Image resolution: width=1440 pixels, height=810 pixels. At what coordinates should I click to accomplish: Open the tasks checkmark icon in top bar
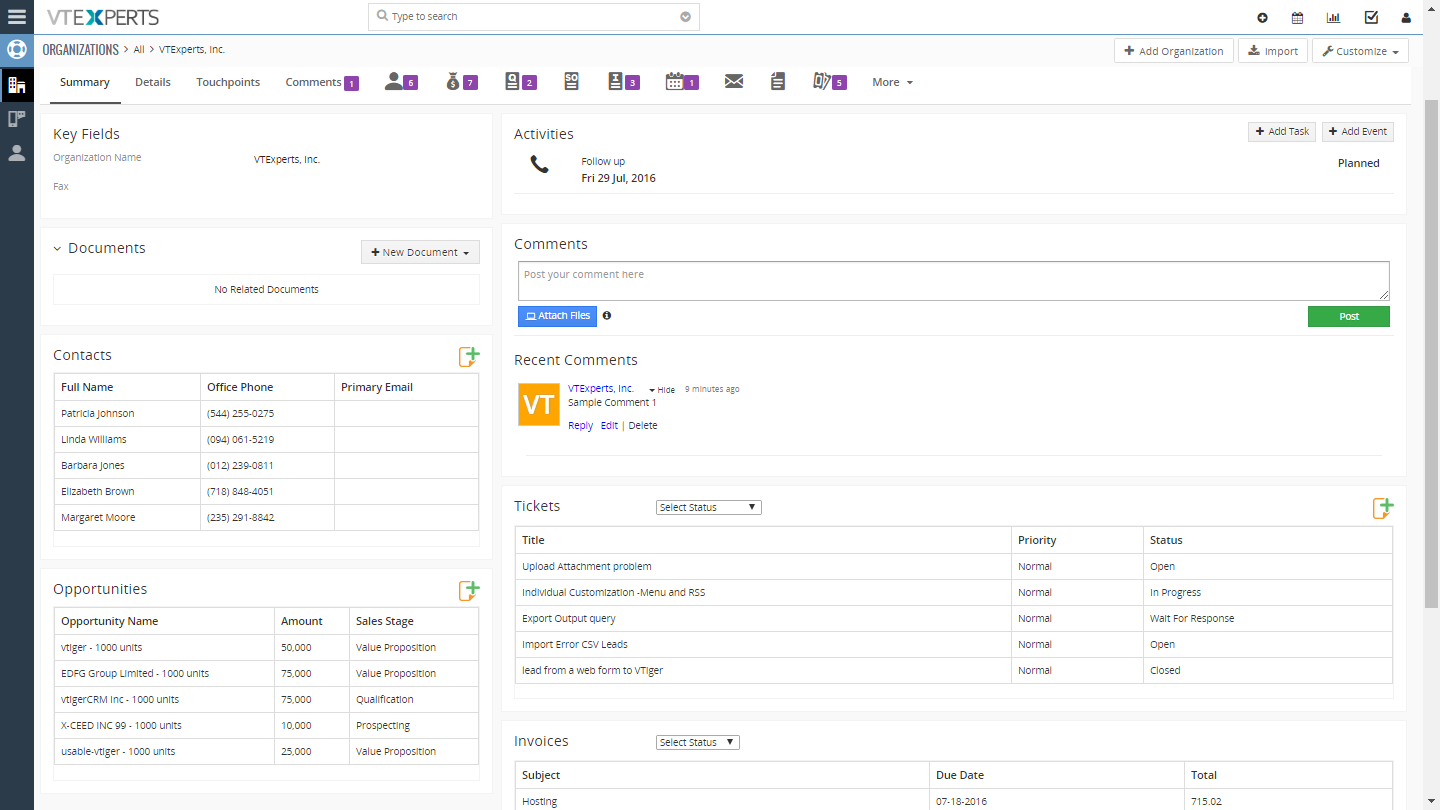click(x=1371, y=17)
